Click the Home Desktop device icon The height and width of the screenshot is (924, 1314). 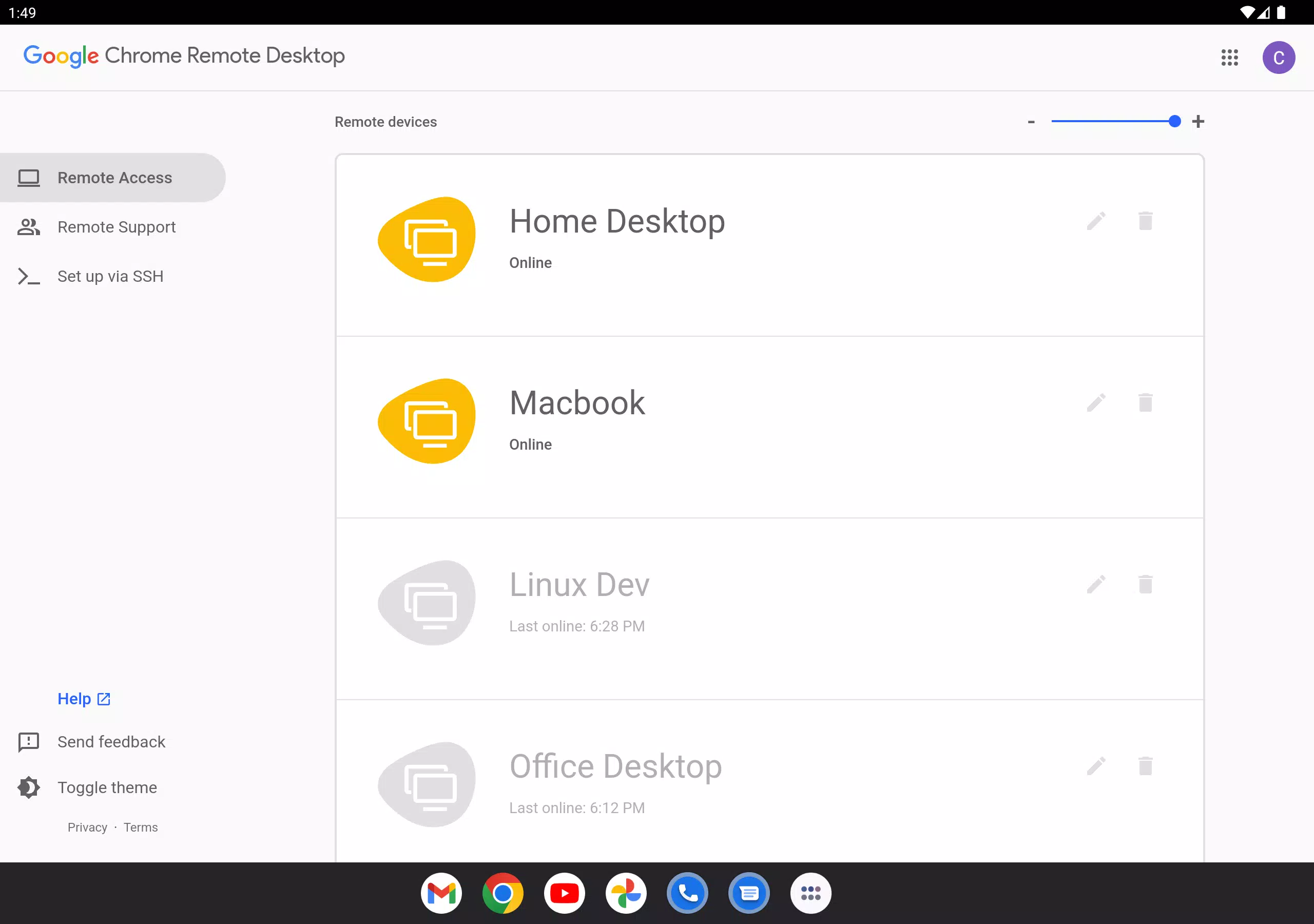(x=427, y=239)
